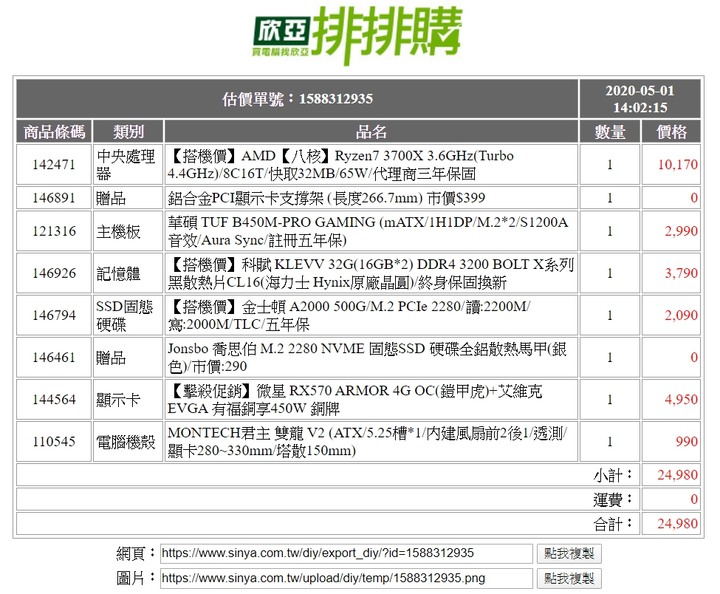Click the 電腦機殼 category cell
Screen dimensions: 720x594
tap(128, 442)
